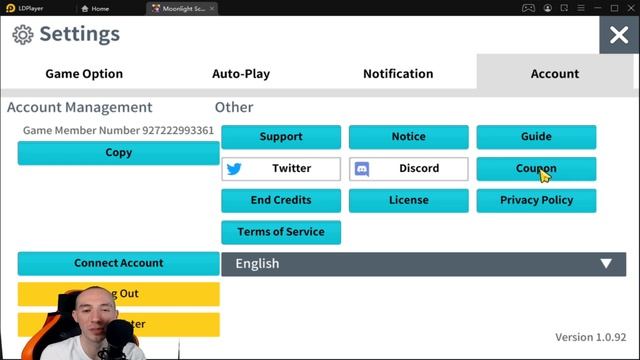Open the Discord link button
This screenshot has width=640, height=360.
point(409,169)
